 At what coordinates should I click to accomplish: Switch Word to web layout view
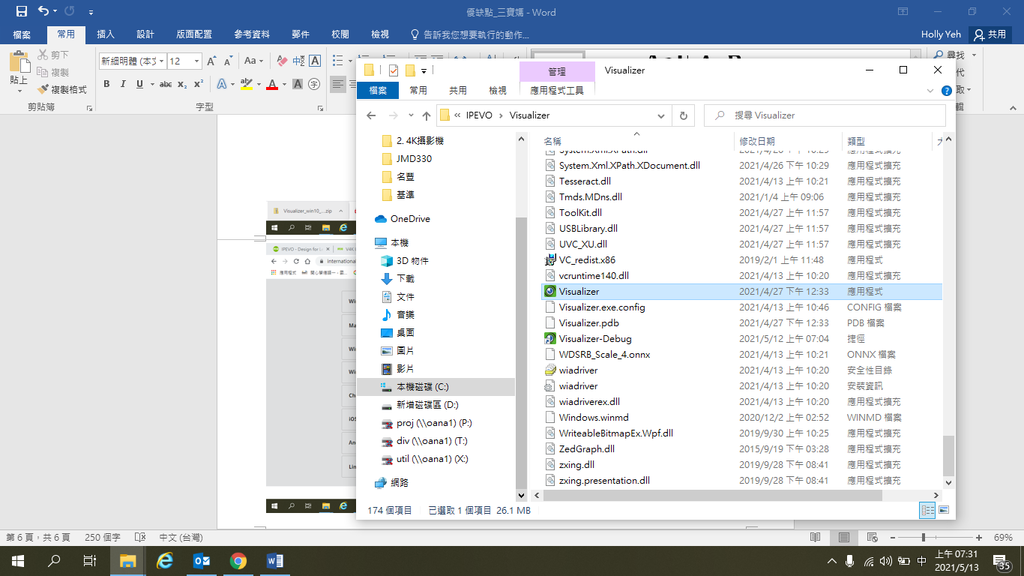coord(872,537)
